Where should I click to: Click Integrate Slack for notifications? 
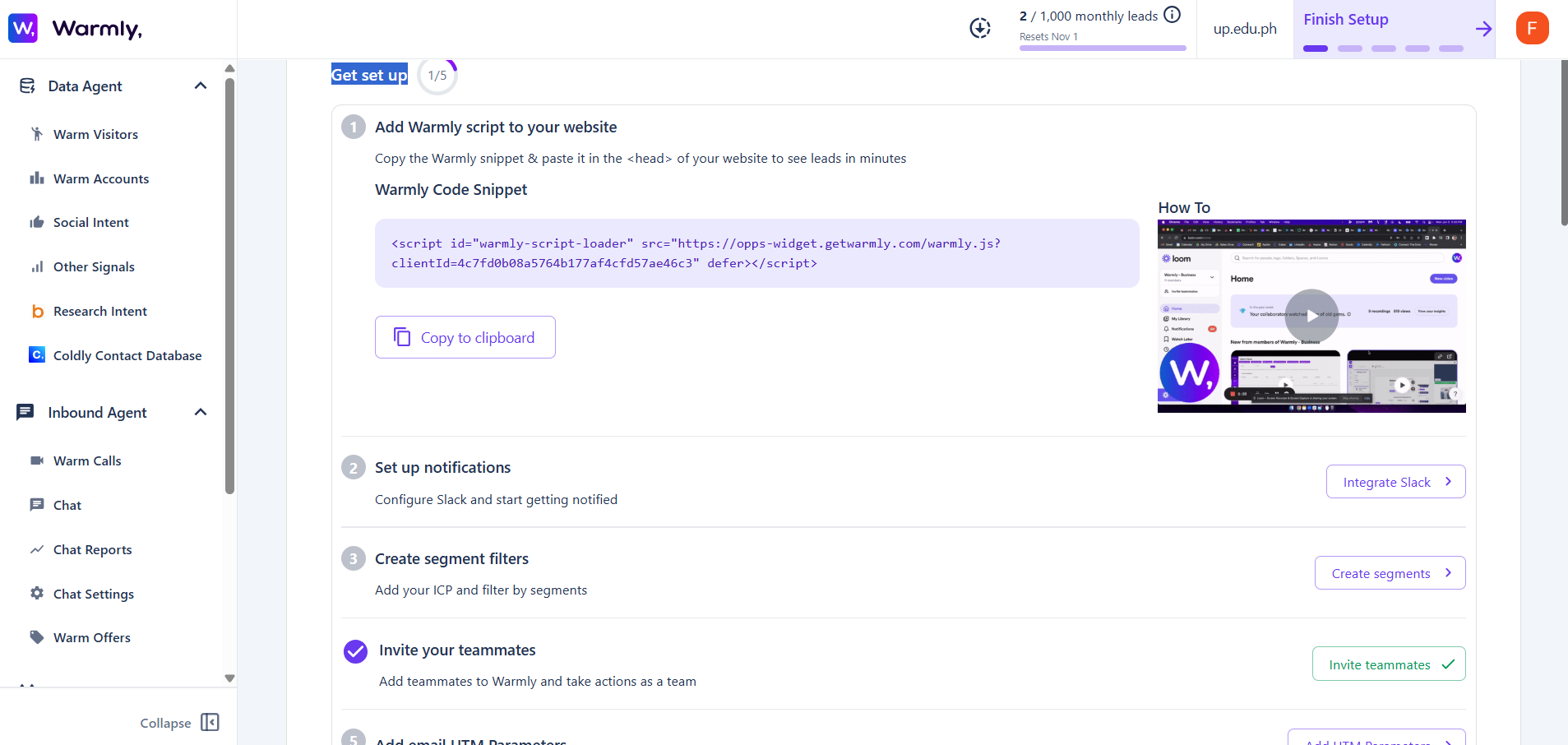(1395, 482)
